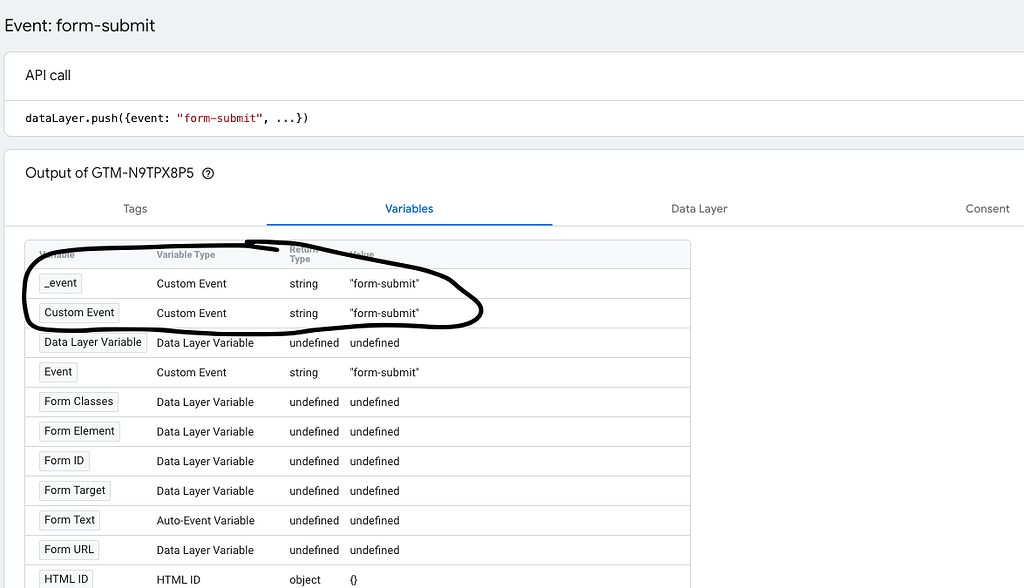Open the _event variable details
Image resolution: width=1024 pixels, height=588 pixels.
pyautogui.click(x=60, y=283)
